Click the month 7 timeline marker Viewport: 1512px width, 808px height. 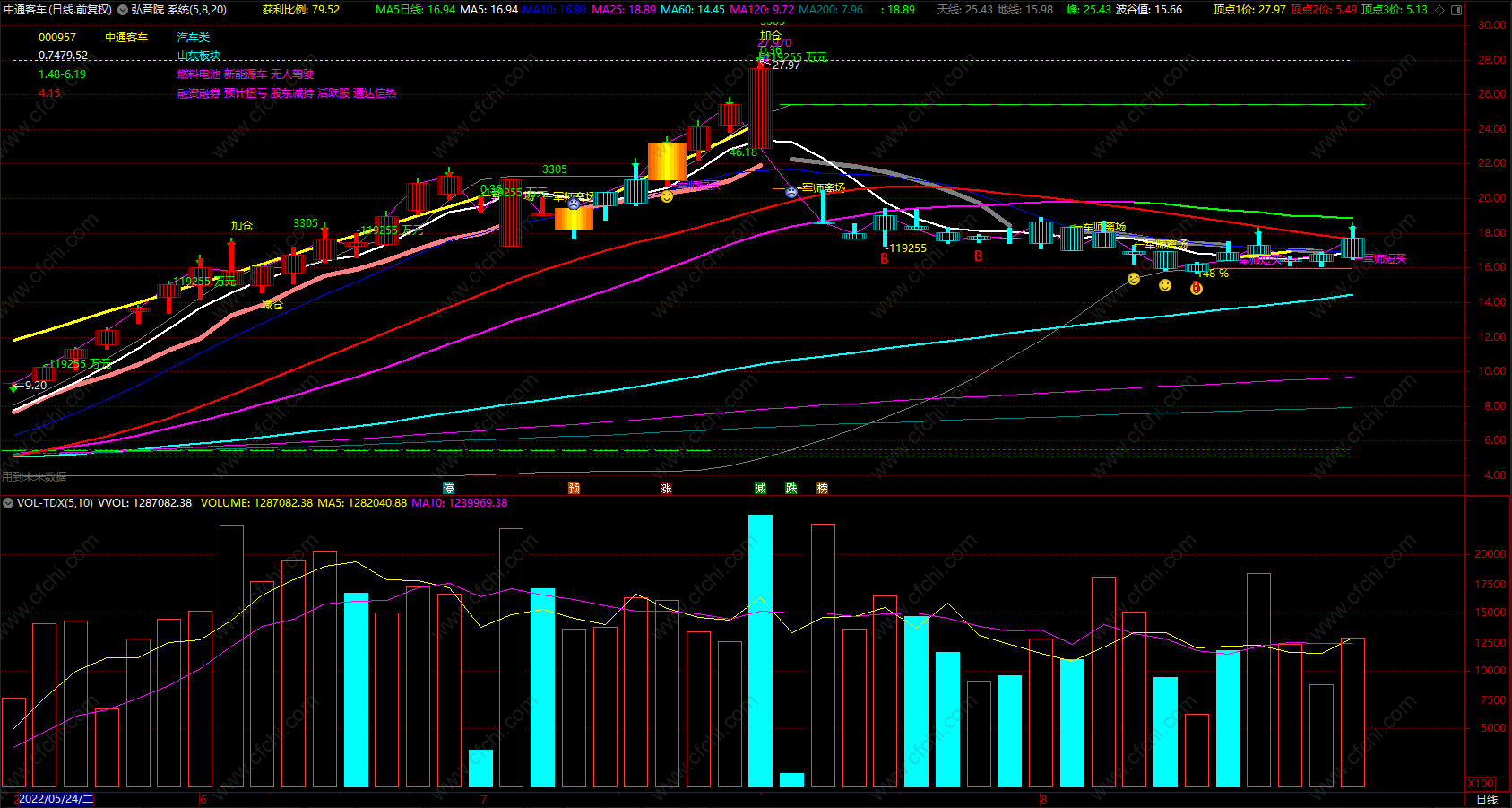tap(484, 799)
